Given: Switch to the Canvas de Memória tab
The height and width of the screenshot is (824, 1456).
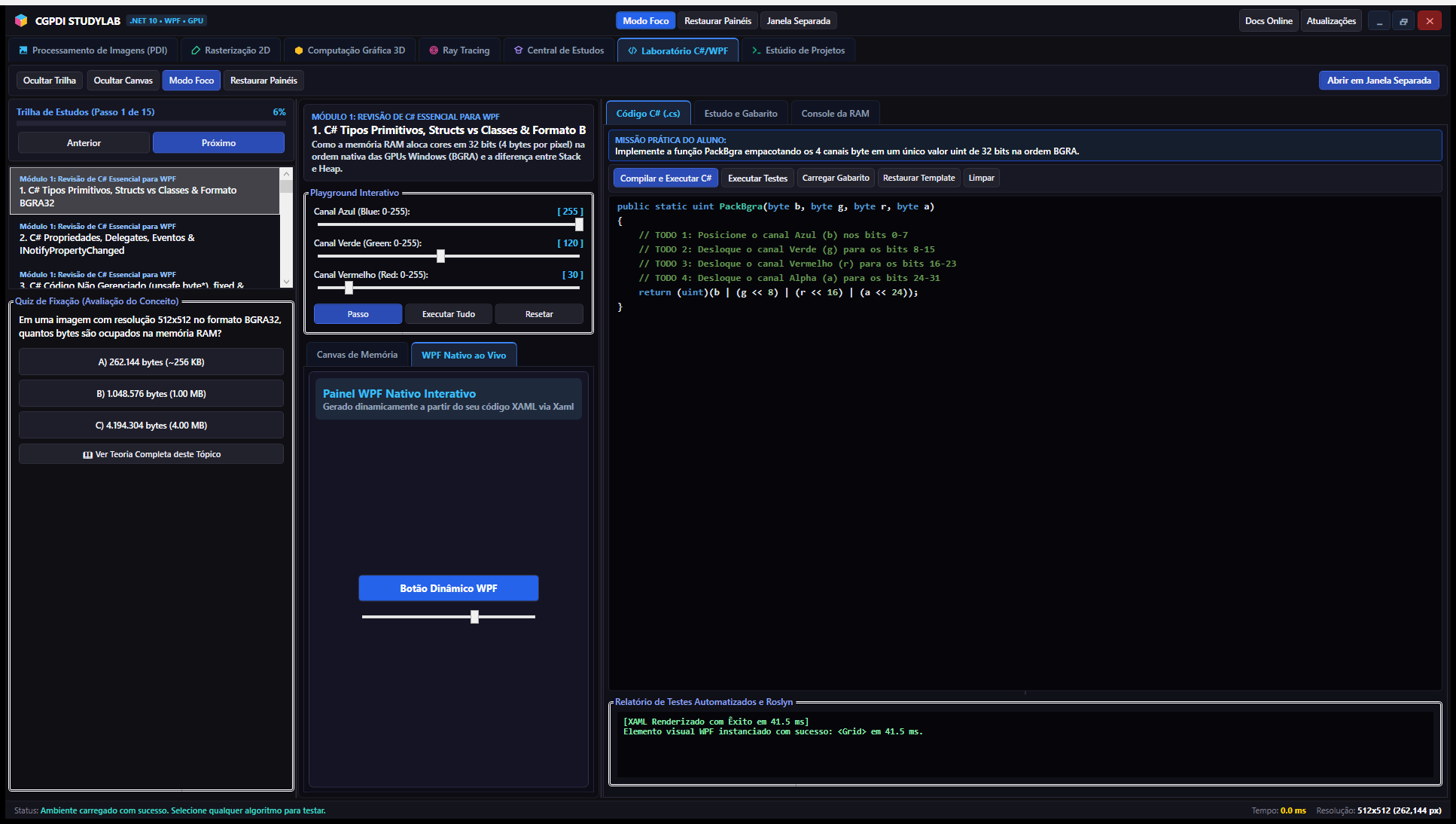Looking at the screenshot, I should point(357,355).
